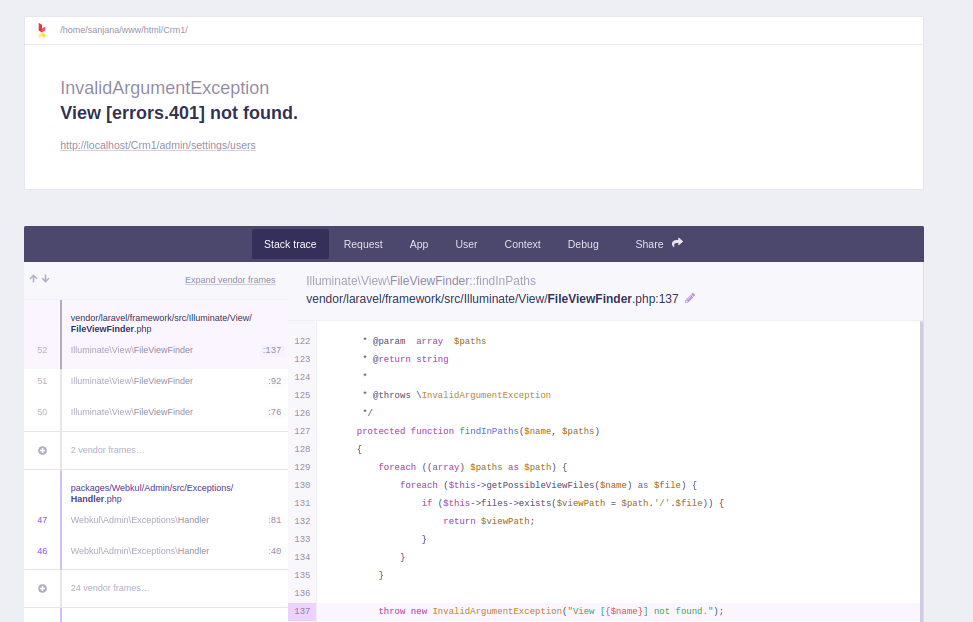The height and width of the screenshot is (622, 973).
Task: Click the down arrow to jump to next frame
Action: pos(46,279)
